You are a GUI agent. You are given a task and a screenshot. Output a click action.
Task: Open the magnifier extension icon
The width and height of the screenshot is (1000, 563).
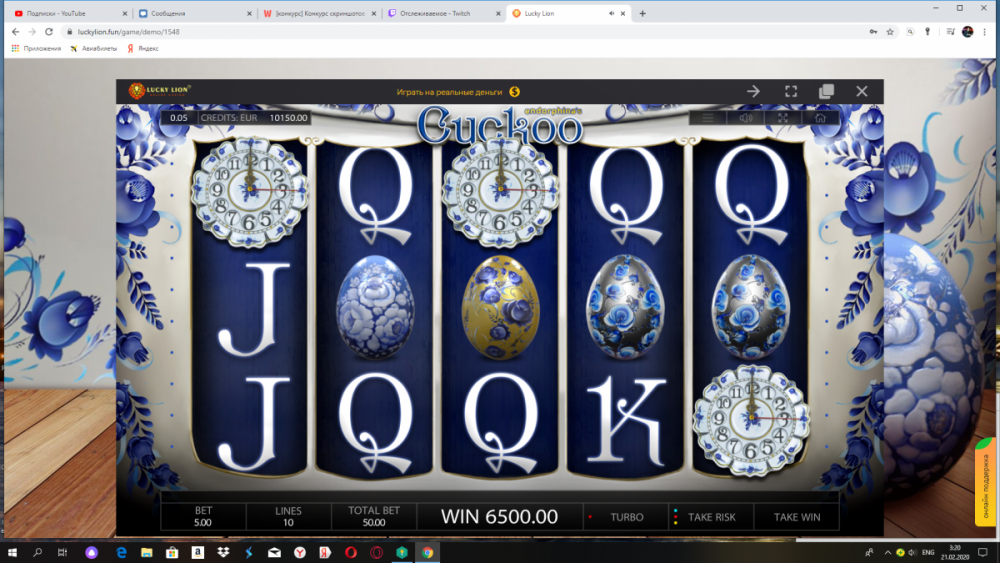[911, 32]
